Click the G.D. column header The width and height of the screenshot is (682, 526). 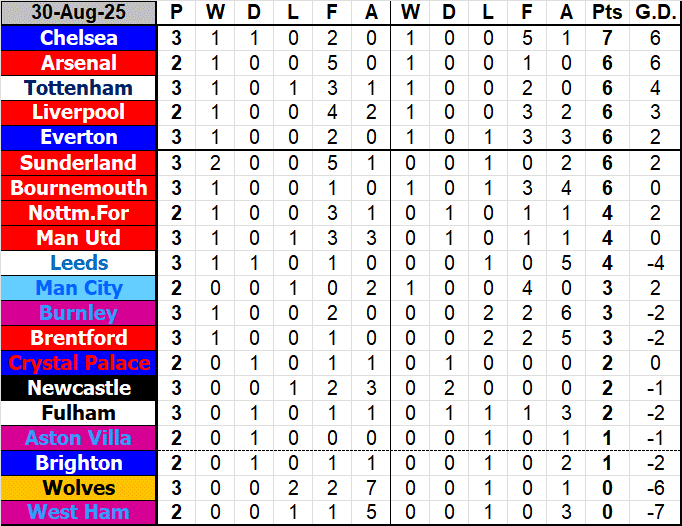[x=654, y=13]
